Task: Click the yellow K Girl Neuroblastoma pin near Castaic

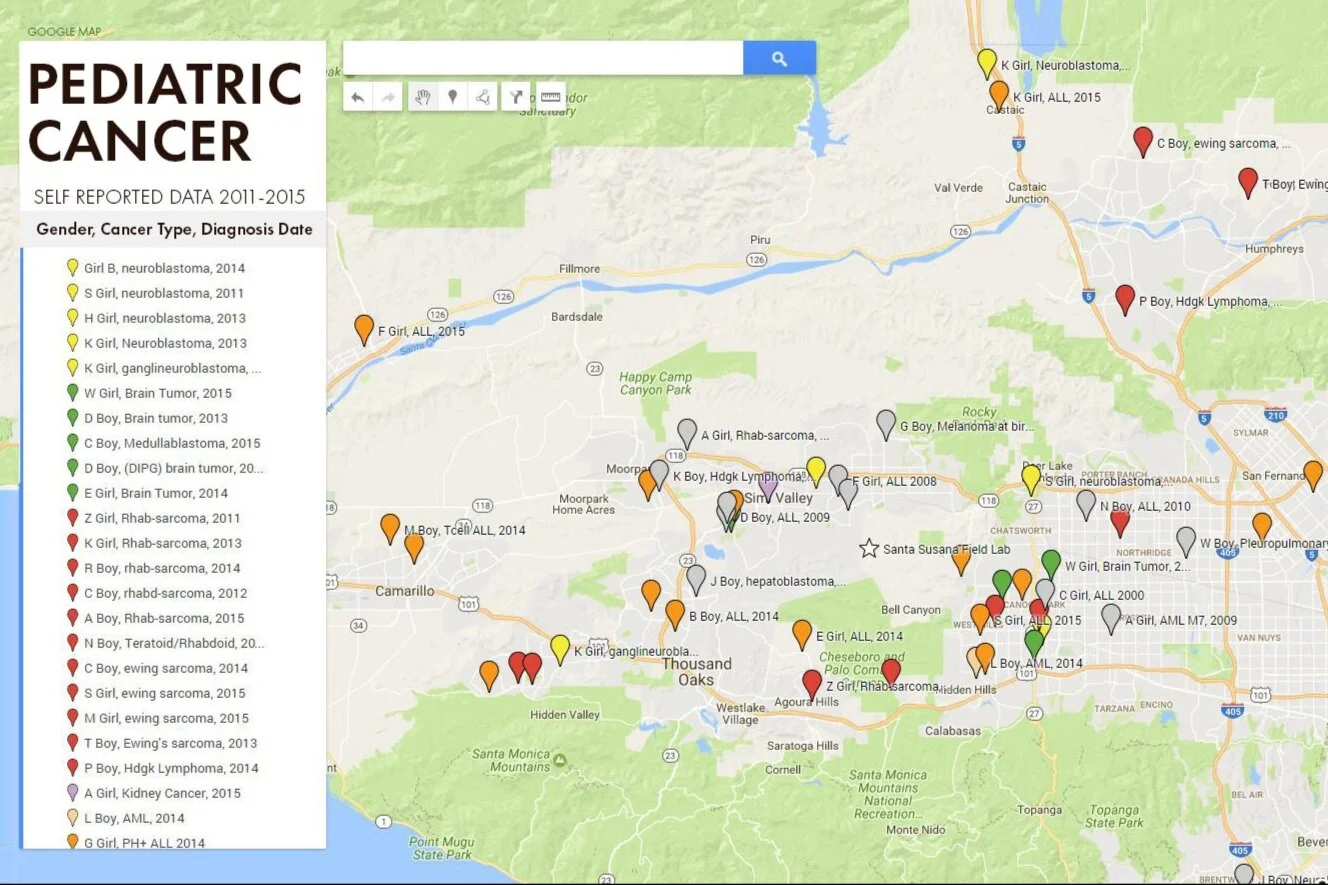Action: coord(986,63)
